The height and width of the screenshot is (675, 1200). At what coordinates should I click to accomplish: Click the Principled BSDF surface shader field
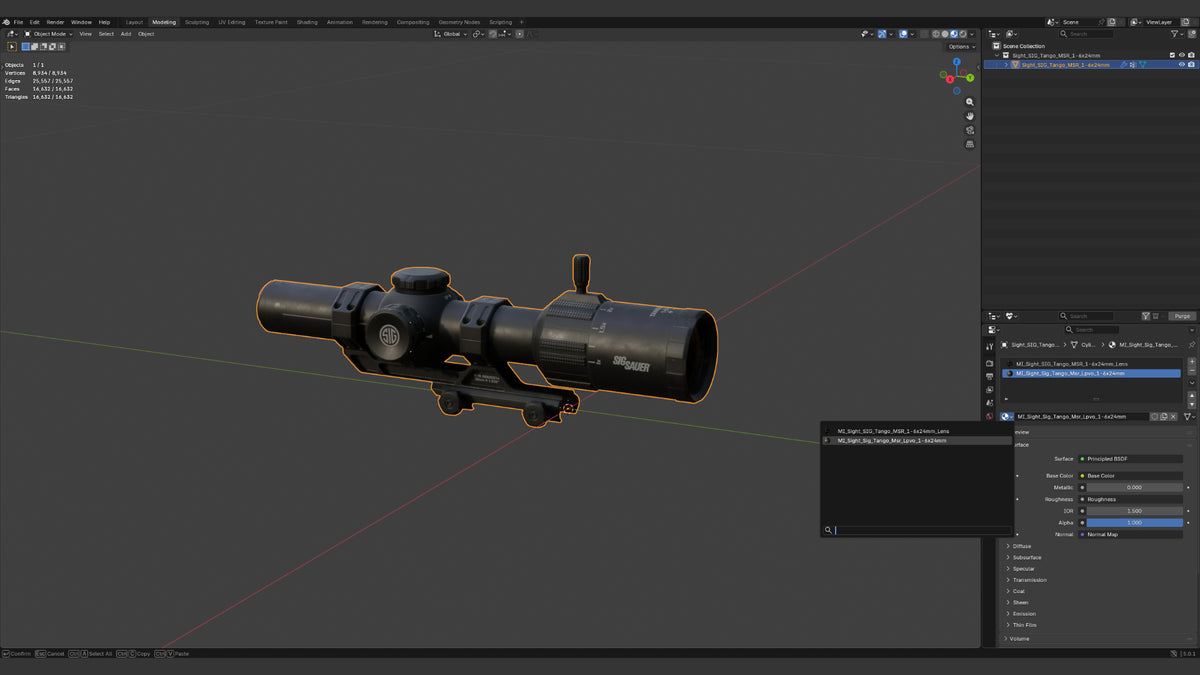(x=1131, y=459)
